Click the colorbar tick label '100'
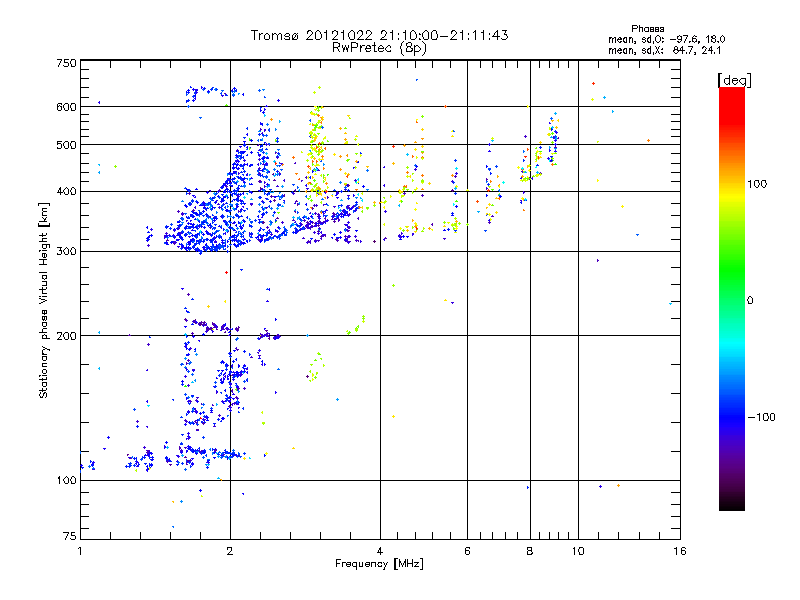 pyautogui.click(x=757, y=184)
